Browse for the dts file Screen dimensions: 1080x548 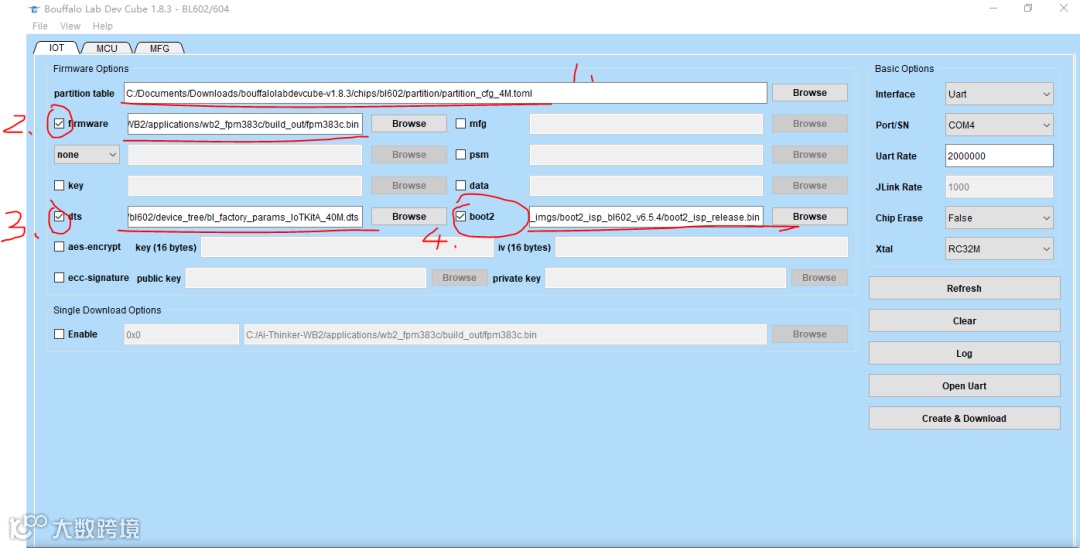tap(409, 216)
